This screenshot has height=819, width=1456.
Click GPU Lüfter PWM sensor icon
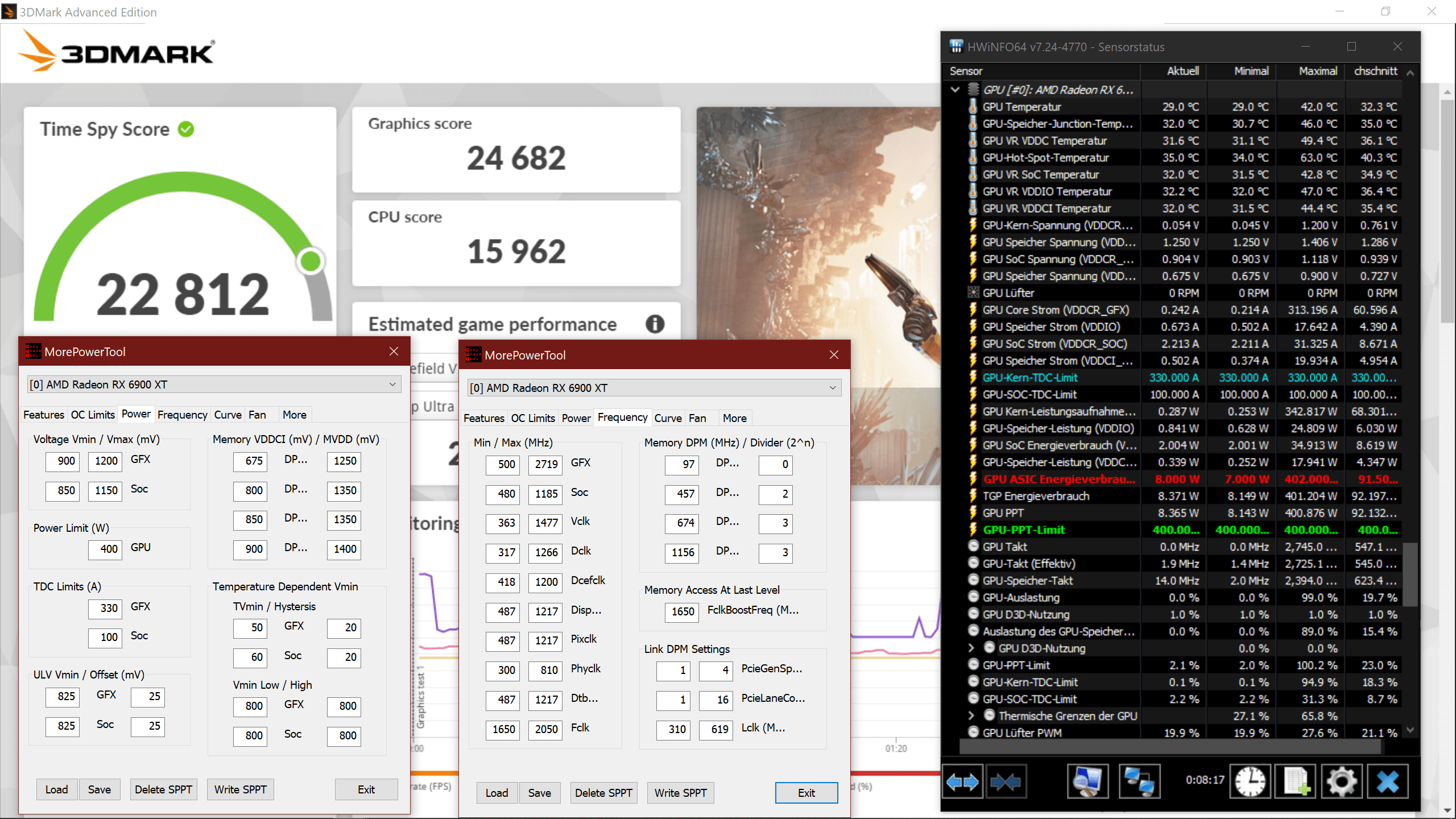[x=973, y=733]
